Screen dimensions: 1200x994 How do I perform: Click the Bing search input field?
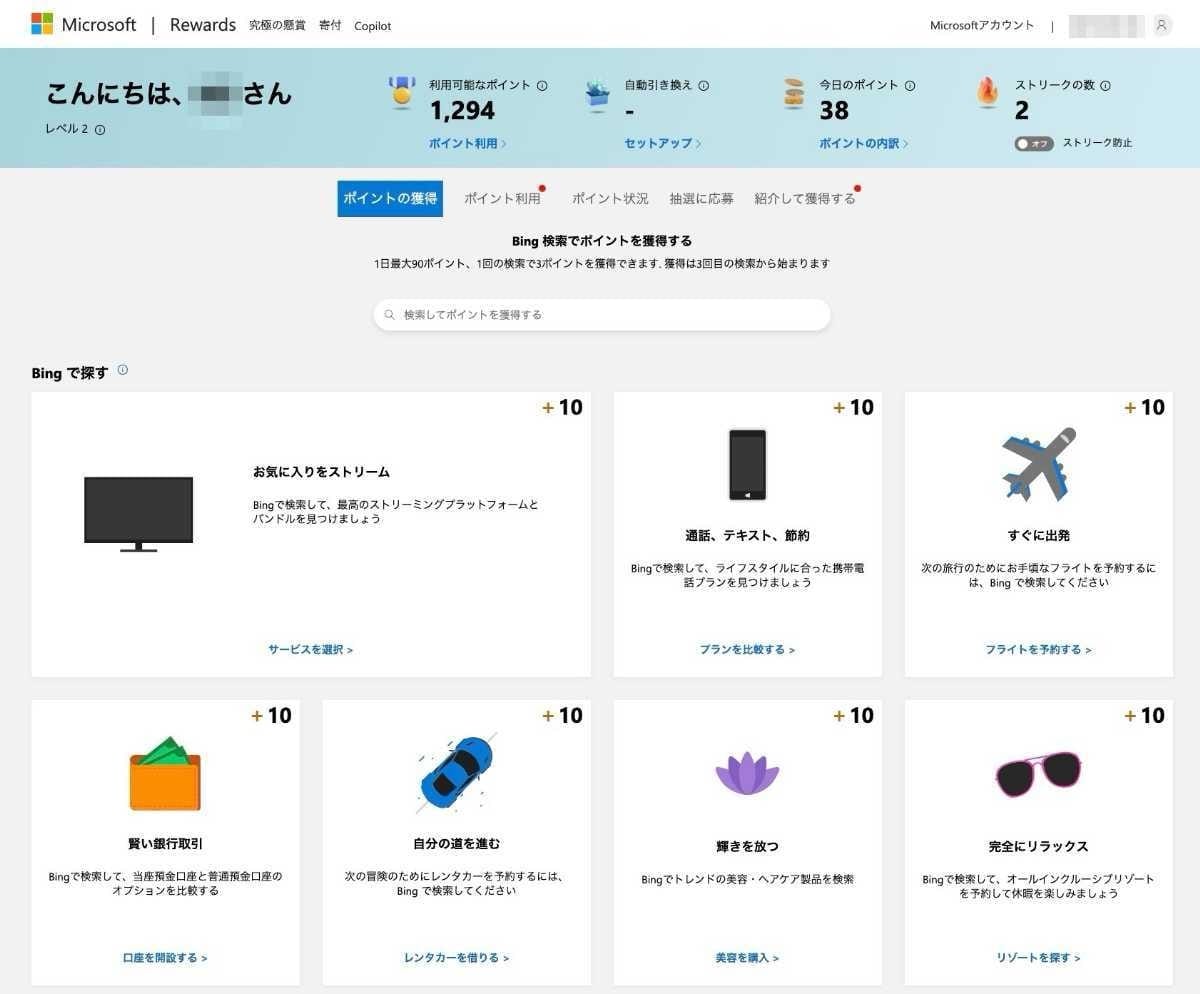click(601, 314)
